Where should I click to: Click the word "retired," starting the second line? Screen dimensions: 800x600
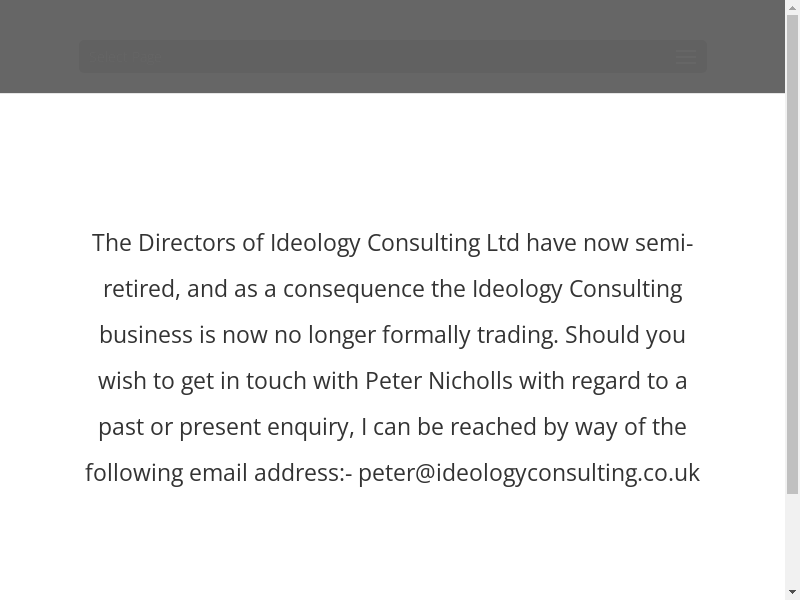[x=141, y=289]
